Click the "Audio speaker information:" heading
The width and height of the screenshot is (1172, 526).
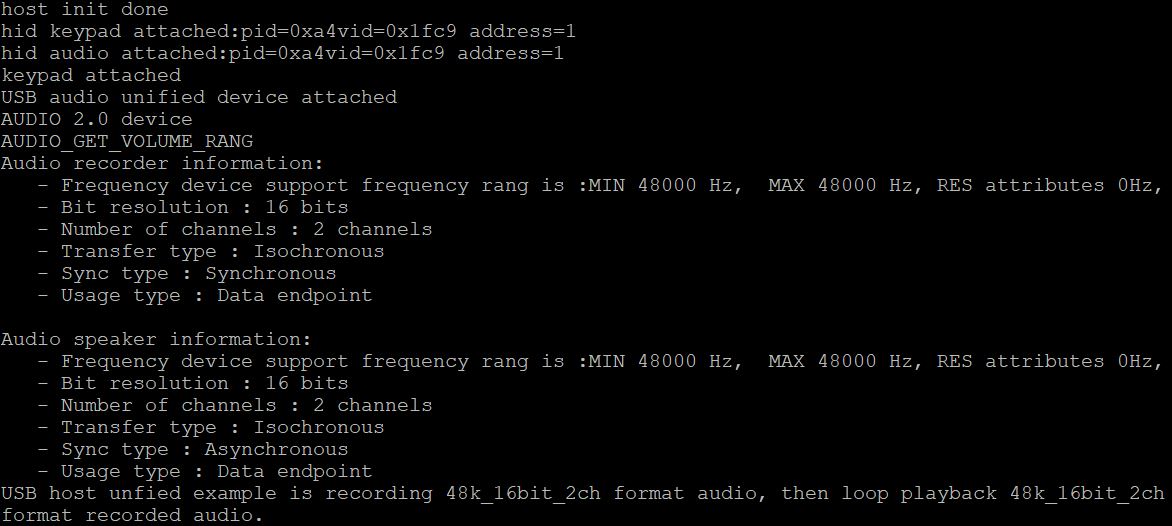click(x=157, y=339)
